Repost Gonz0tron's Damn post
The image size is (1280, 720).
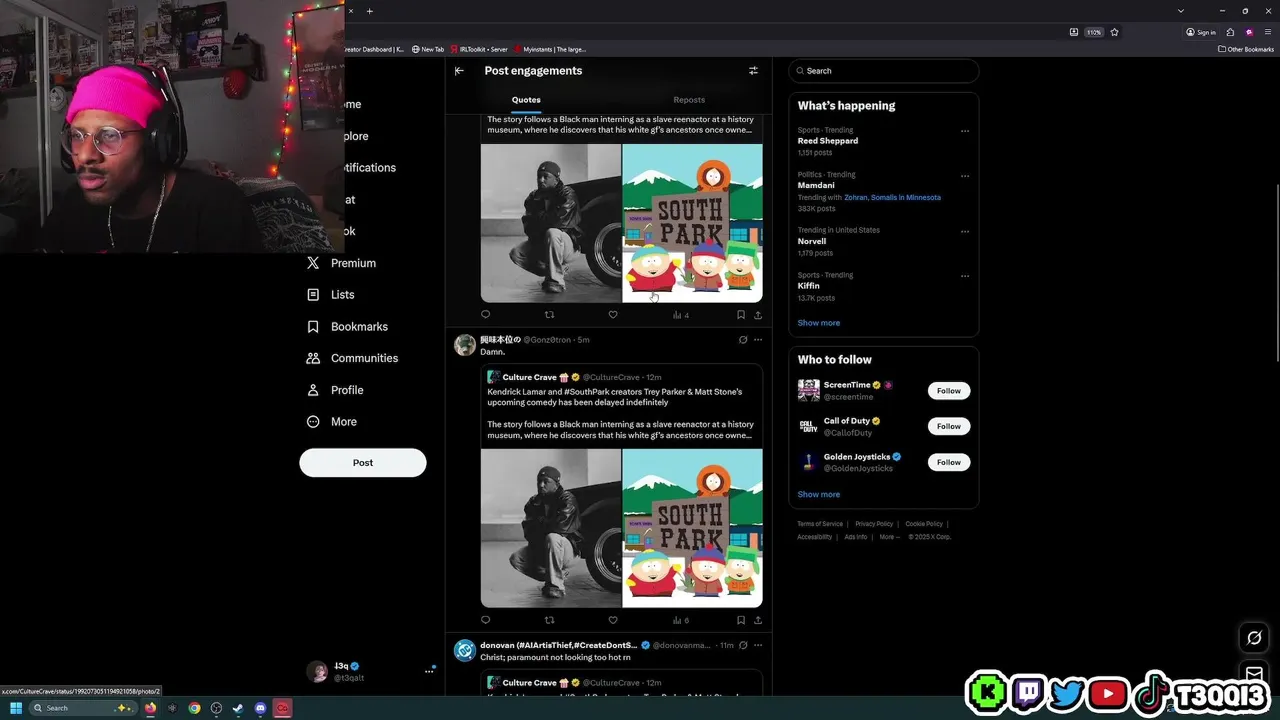click(x=549, y=620)
